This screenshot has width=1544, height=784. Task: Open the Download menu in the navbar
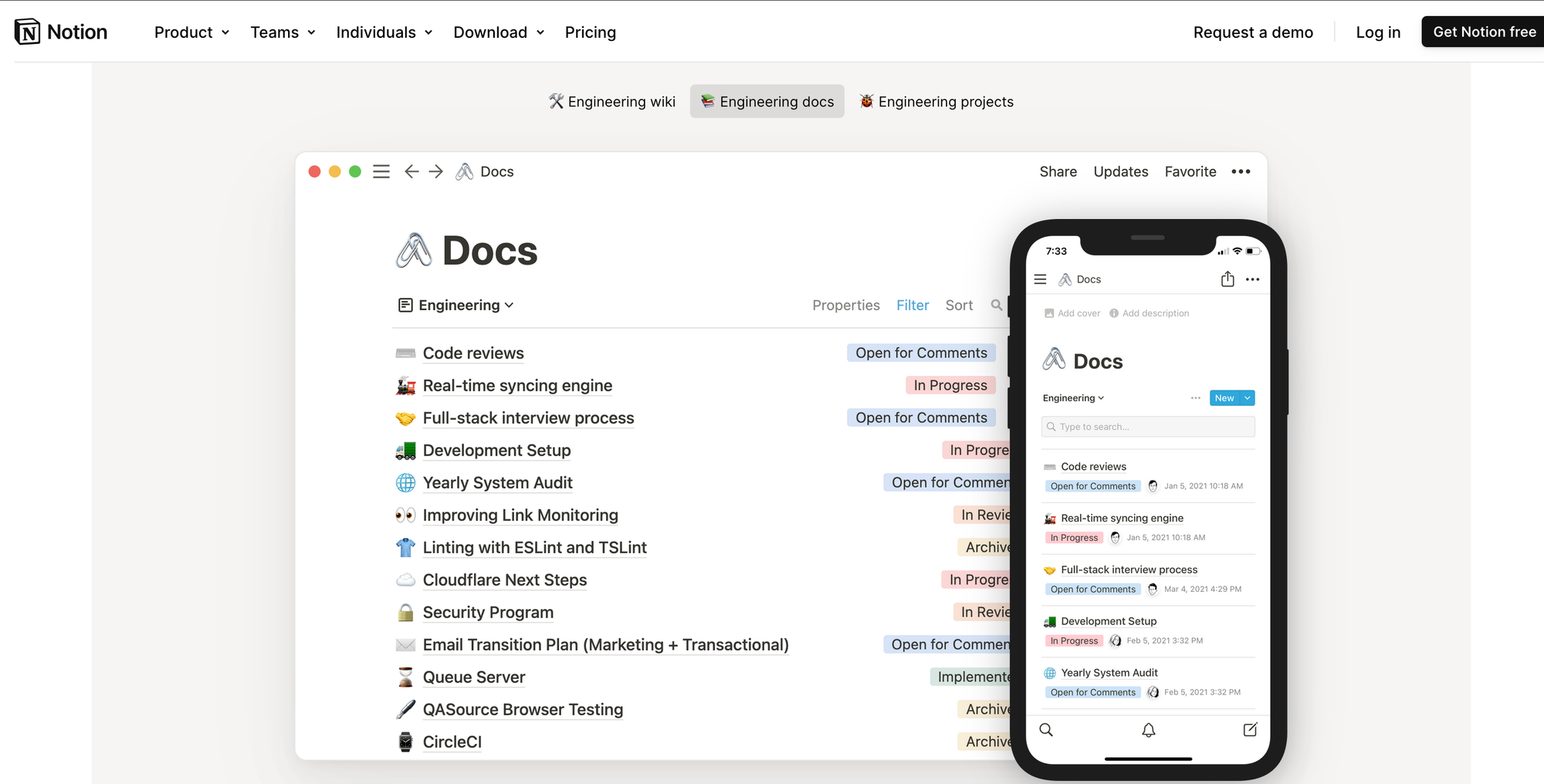coord(499,32)
